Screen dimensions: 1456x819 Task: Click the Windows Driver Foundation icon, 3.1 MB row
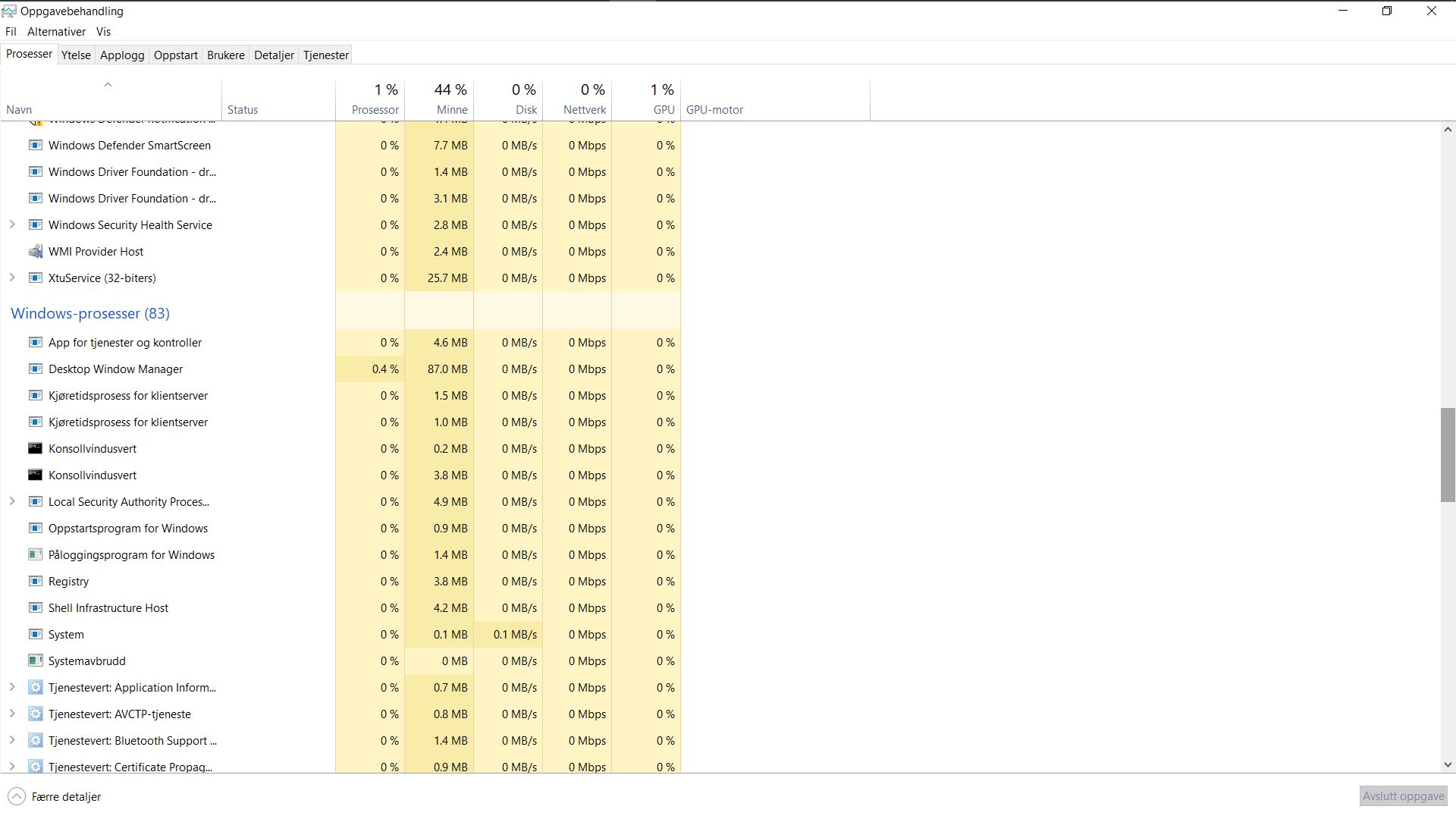click(x=35, y=198)
